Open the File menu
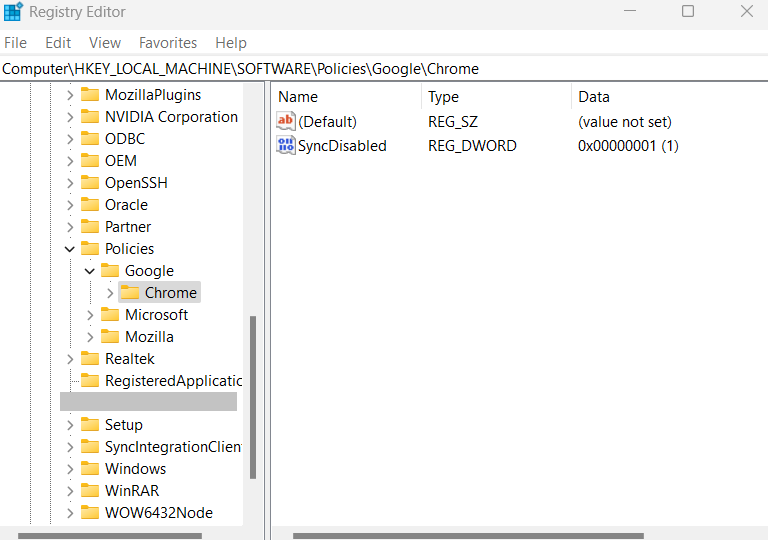This screenshot has width=768, height=540. click(x=15, y=43)
